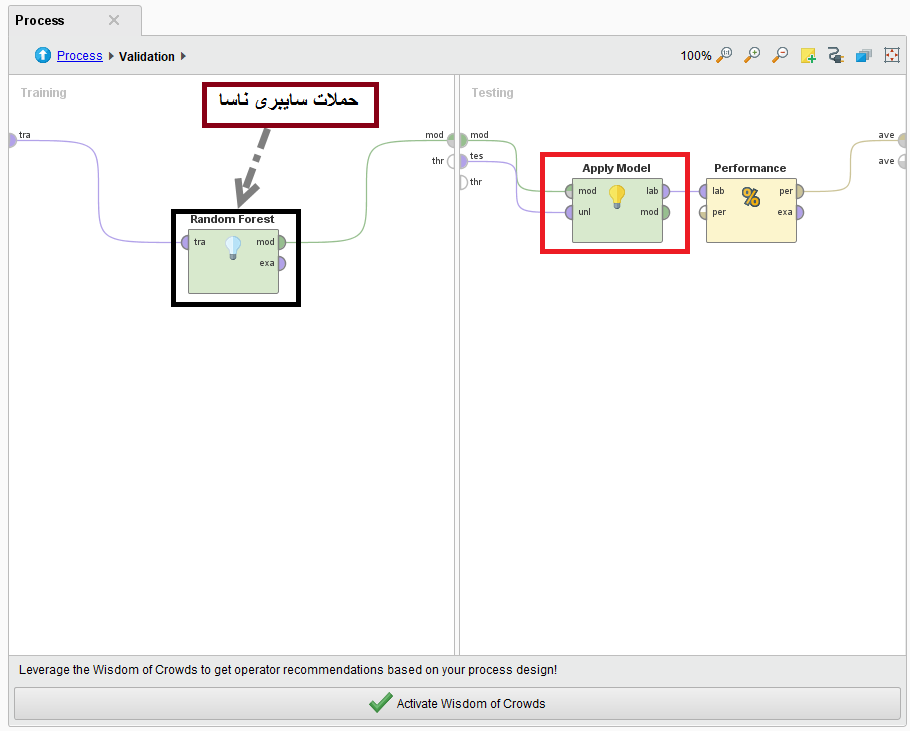Click the Testing panel mod source port
The width and height of the screenshot is (910, 731).
463,140
